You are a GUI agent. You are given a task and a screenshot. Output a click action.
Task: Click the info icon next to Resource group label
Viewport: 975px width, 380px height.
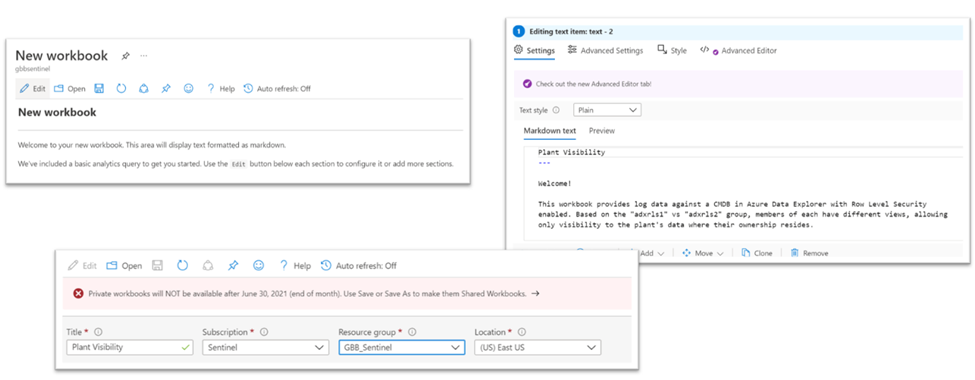(x=412, y=332)
